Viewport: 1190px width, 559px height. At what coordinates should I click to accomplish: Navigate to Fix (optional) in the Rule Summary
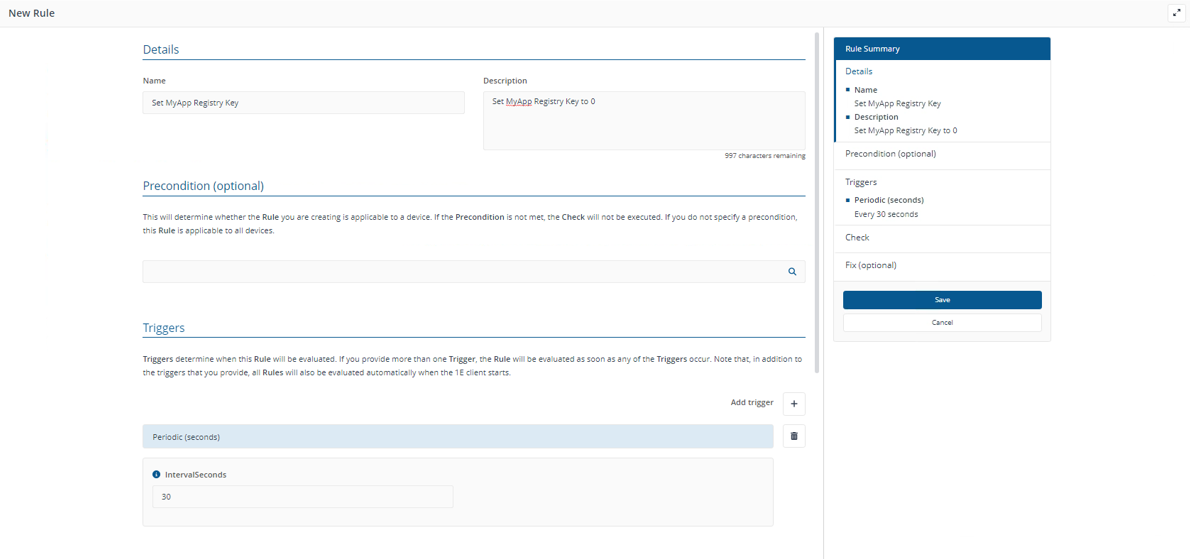coord(870,265)
